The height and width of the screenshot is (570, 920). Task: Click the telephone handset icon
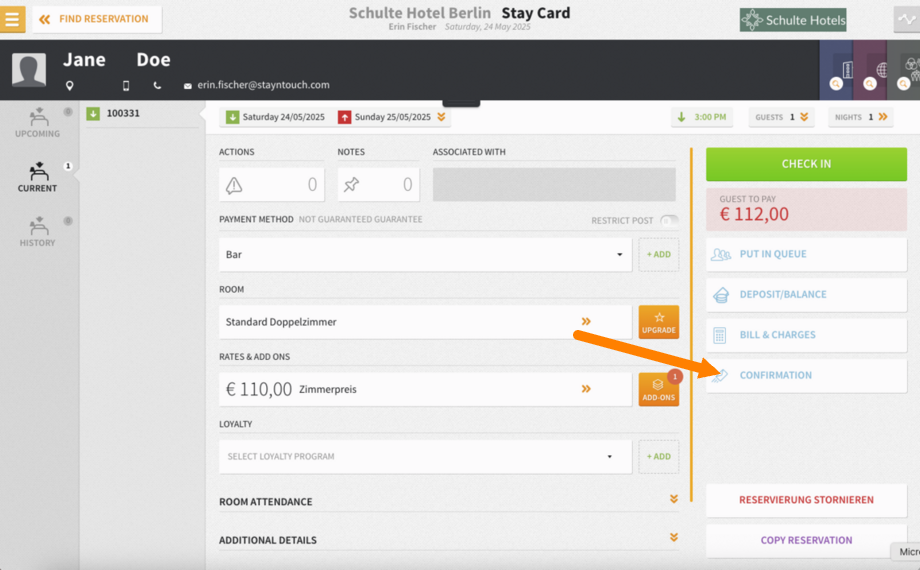pyautogui.click(x=157, y=86)
